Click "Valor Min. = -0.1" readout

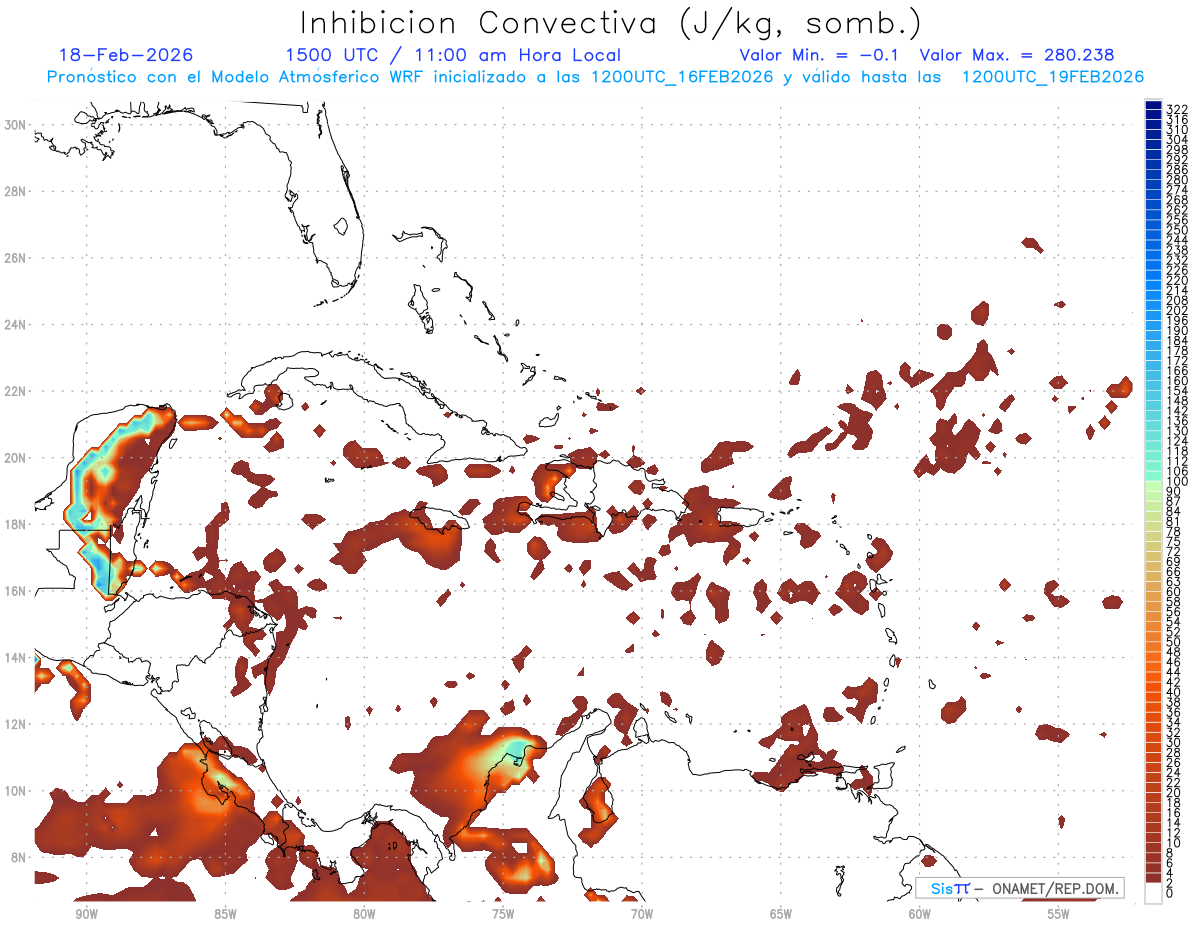[820, 56]
